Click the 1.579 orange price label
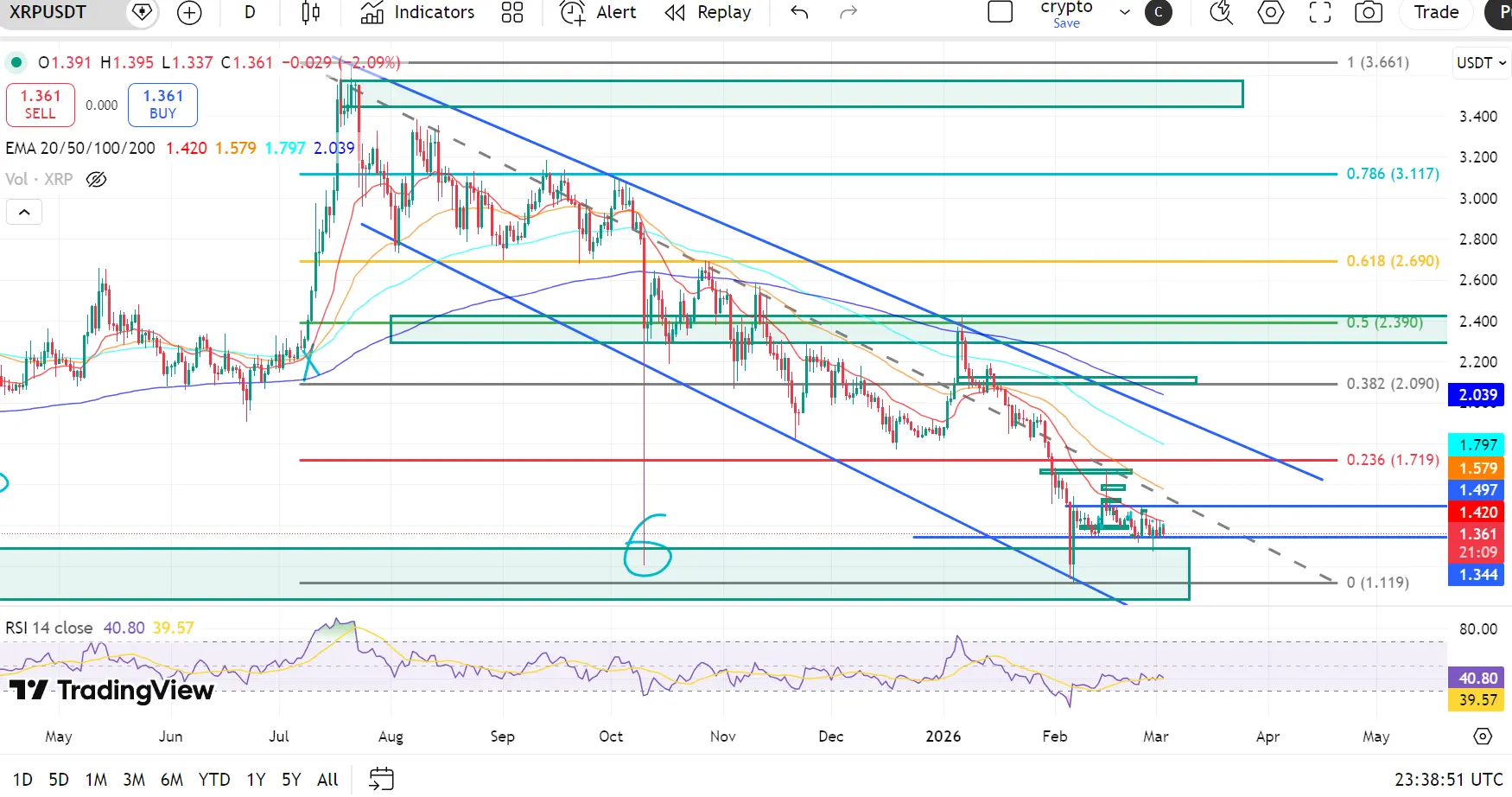 click(x=1477, y=468)
